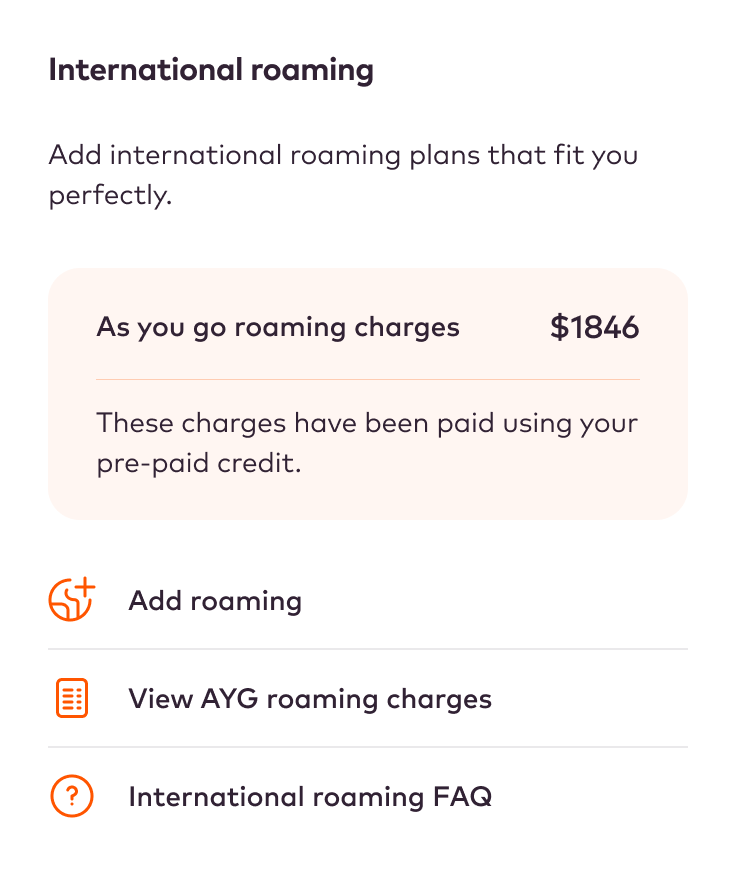
Task: Click the word 'Add' in the Add roaming row
Action: coord(154,601)
